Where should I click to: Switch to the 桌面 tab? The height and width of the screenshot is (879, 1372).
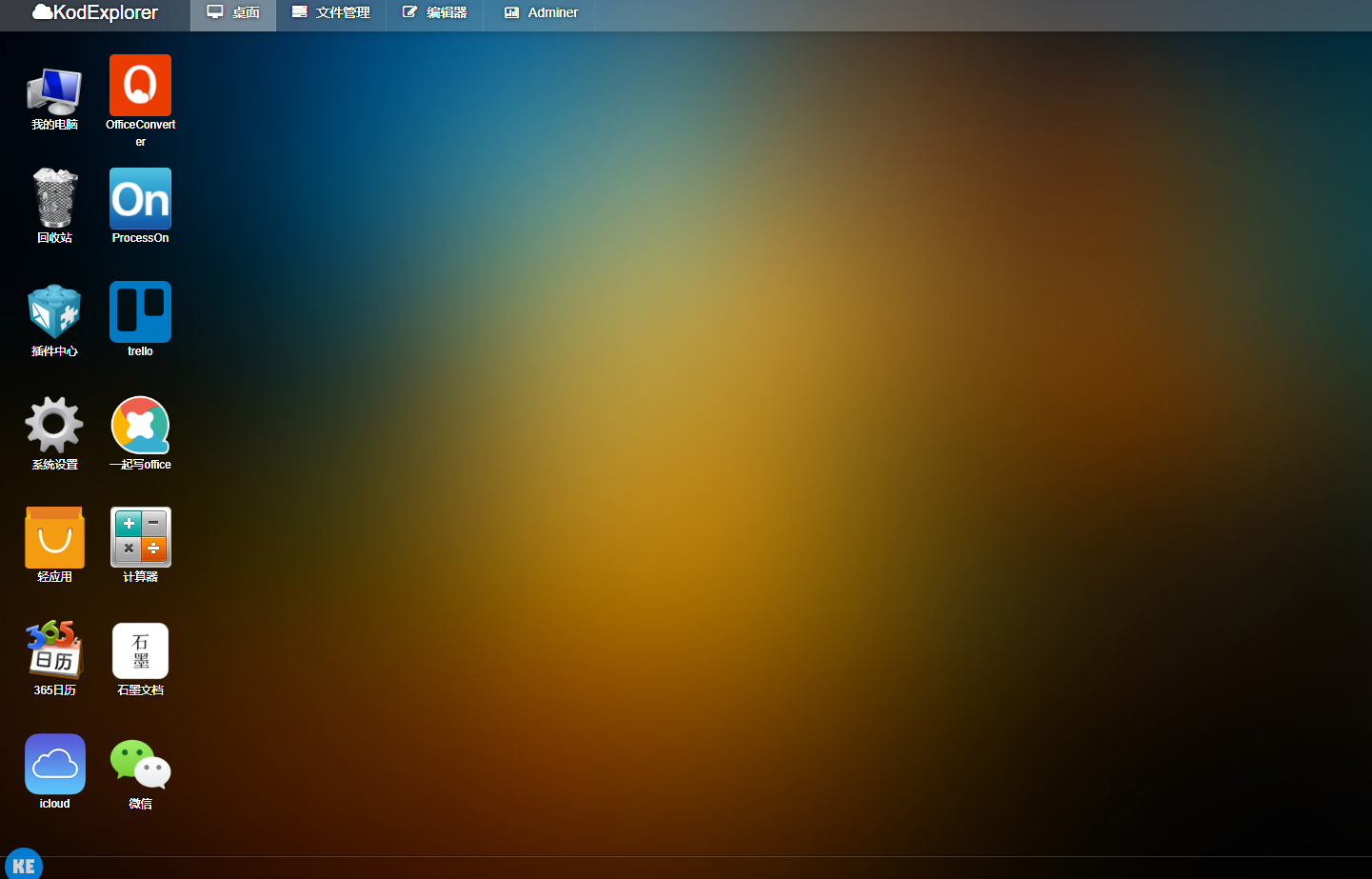coord(233,13)
